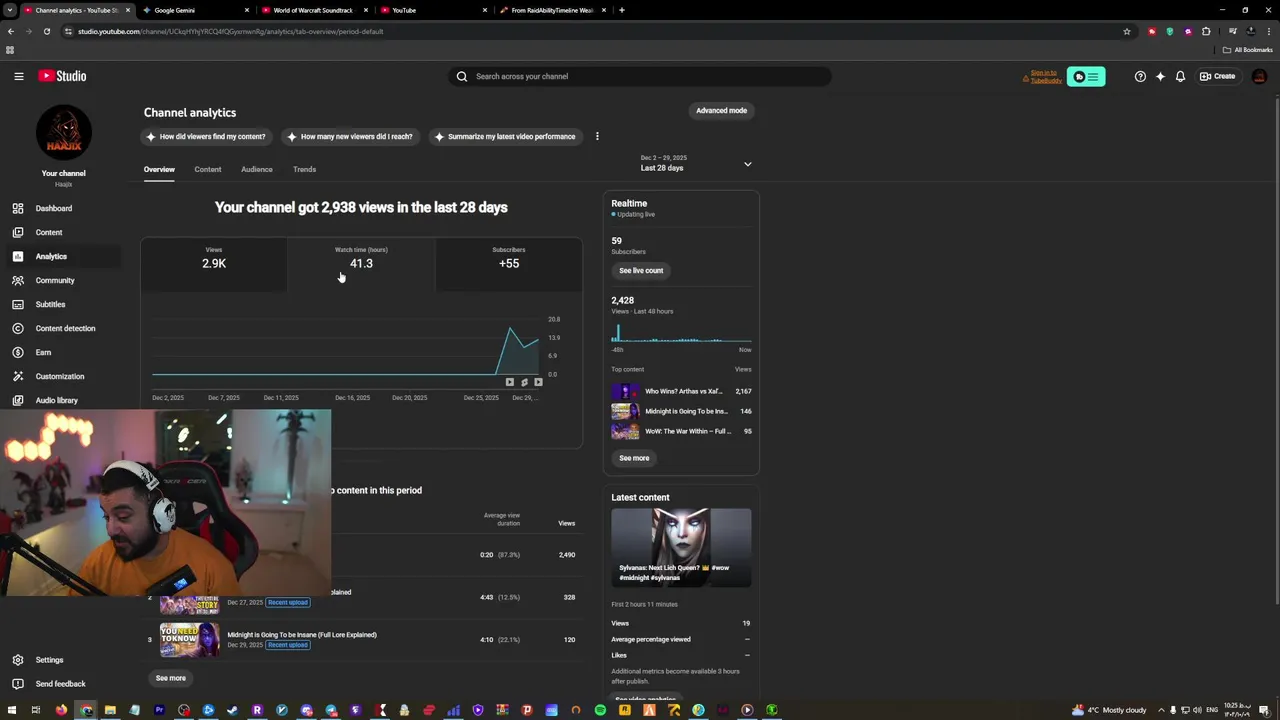
Task: Switch to the YouTube browser tab
Action: click(433, 10)
